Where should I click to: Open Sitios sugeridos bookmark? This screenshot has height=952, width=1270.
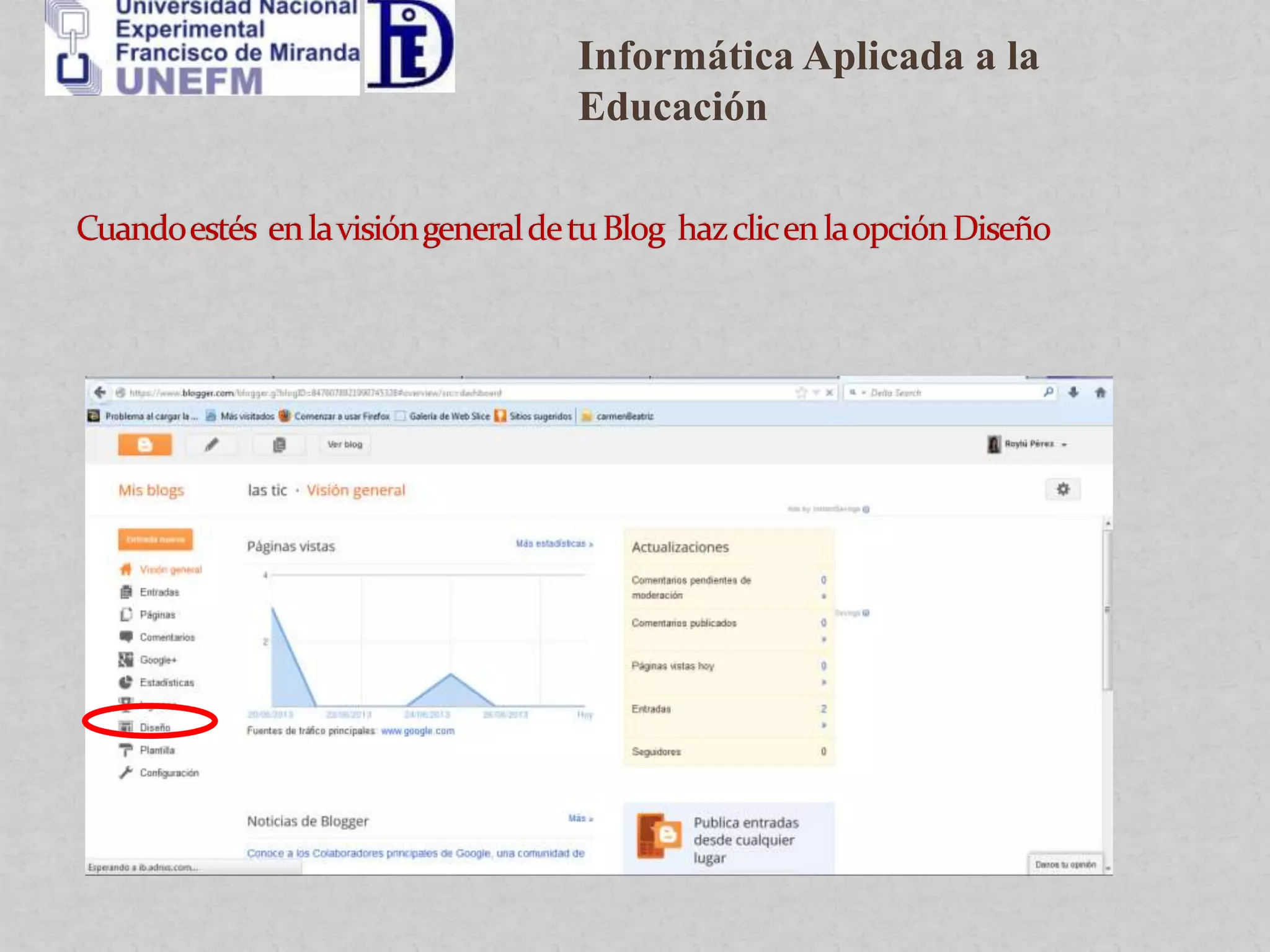click(533, 416)
